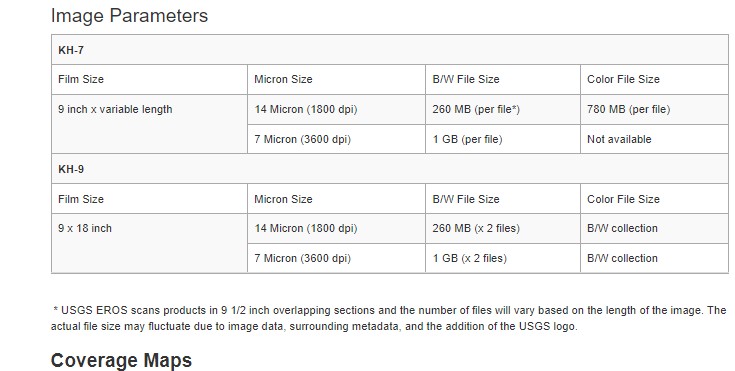This screenshot has height=371, width=735.
Task: Click the 9 x 18 inch cell
Action: tap(150, 243)
